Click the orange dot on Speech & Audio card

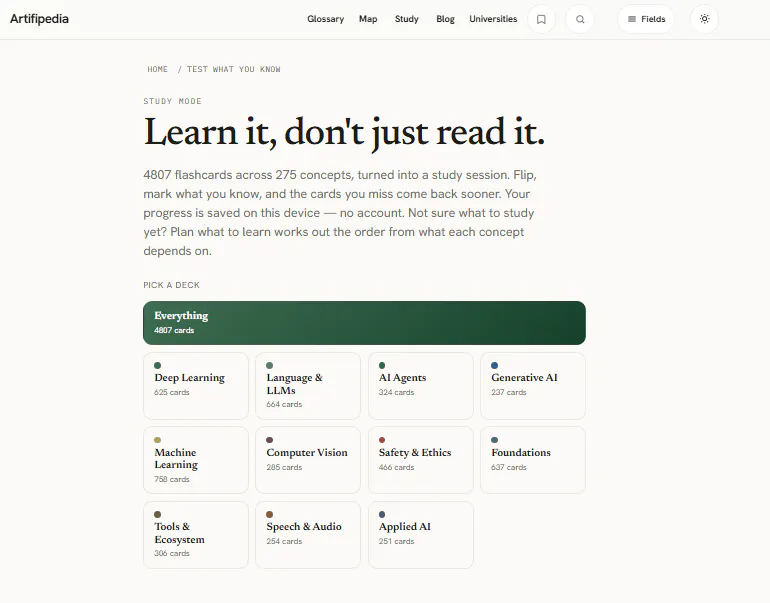[x=270, y=515]
